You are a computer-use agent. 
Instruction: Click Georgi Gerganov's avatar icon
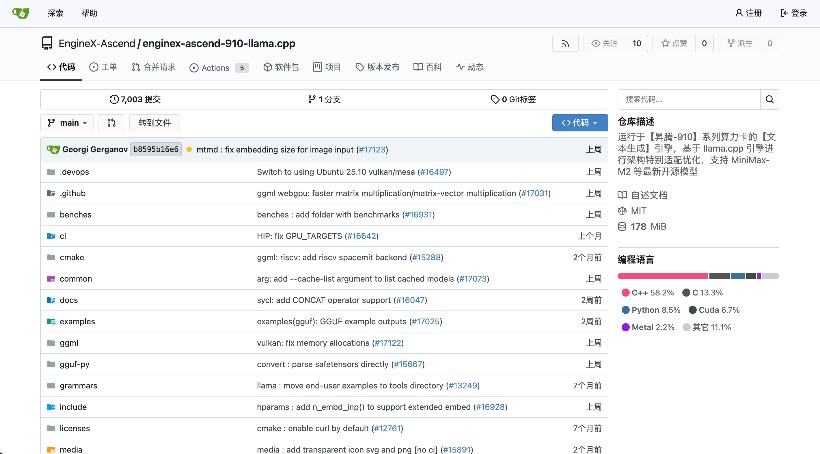52,149
